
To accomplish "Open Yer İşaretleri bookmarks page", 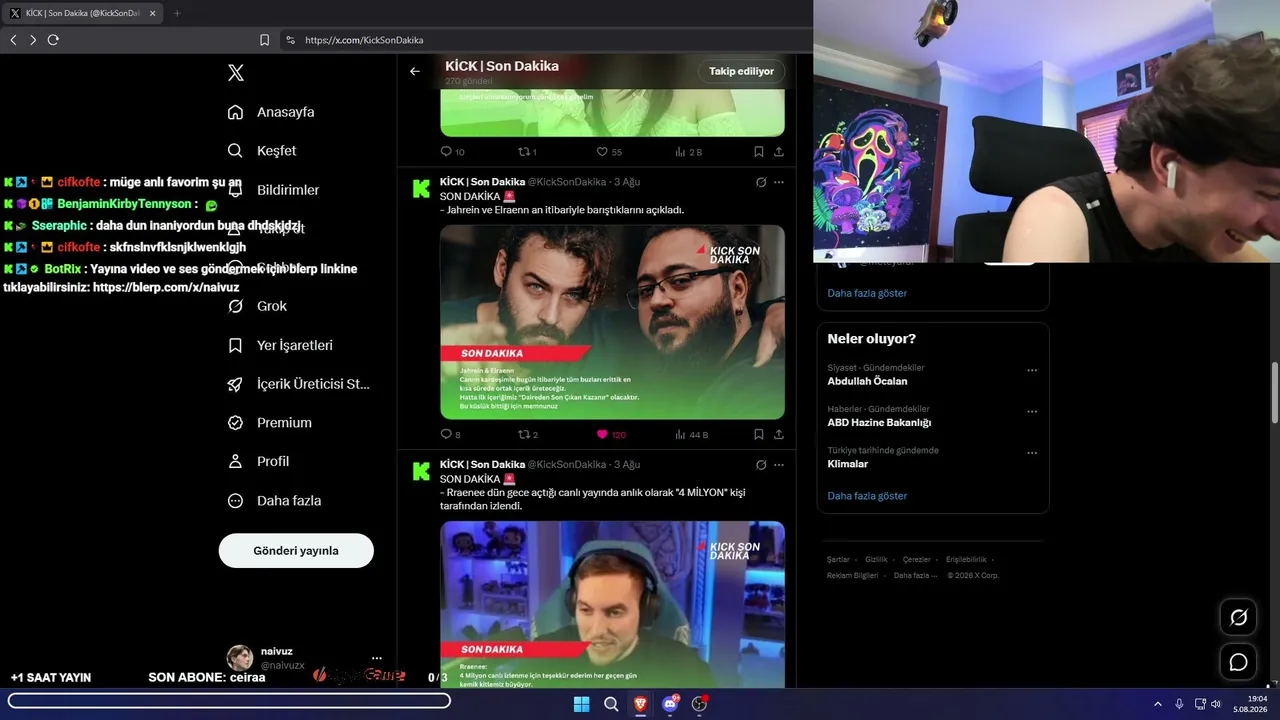I will click(x=280, y=345).
